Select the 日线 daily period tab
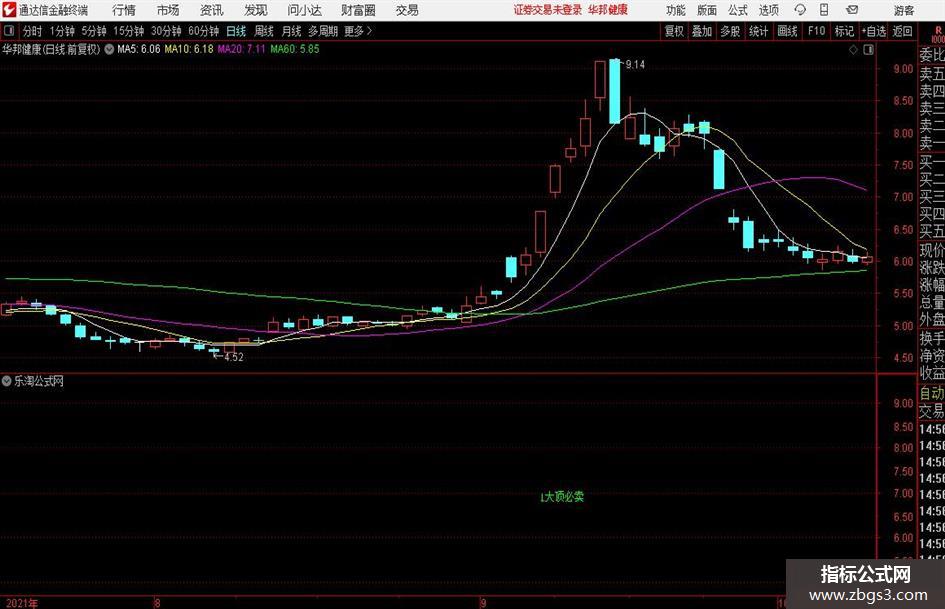Image resolution: width=945 pixels, height=609 pixels. 236,31
